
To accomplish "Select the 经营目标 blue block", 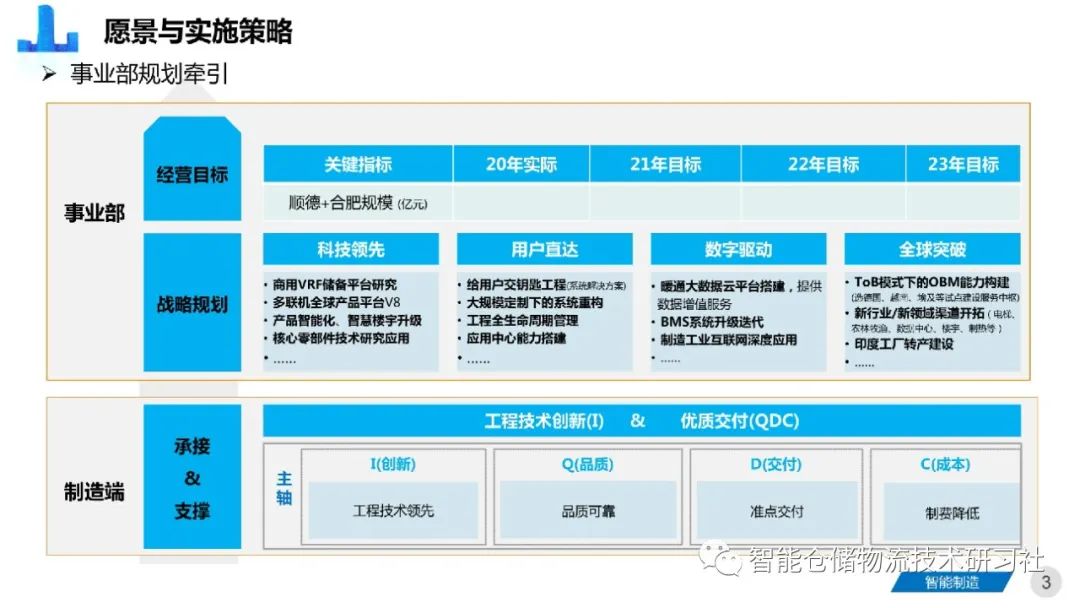I will pyautogui.click(x=192, y=169).
